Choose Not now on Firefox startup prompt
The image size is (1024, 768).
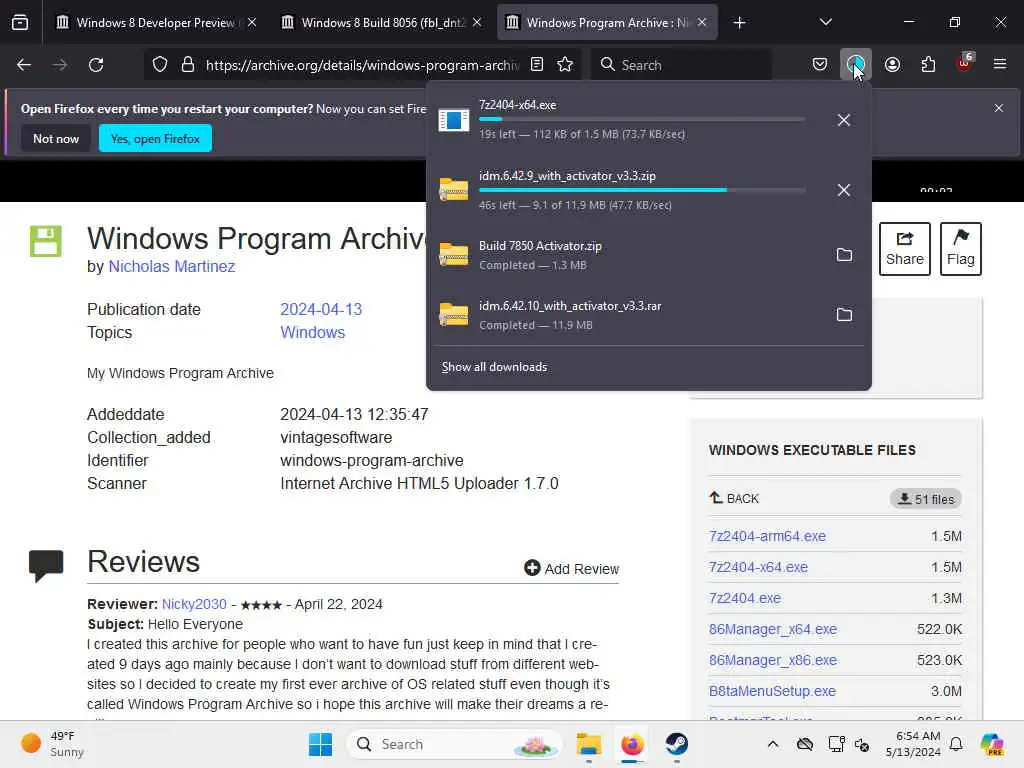pyautogui.click(x=56, y=138)
